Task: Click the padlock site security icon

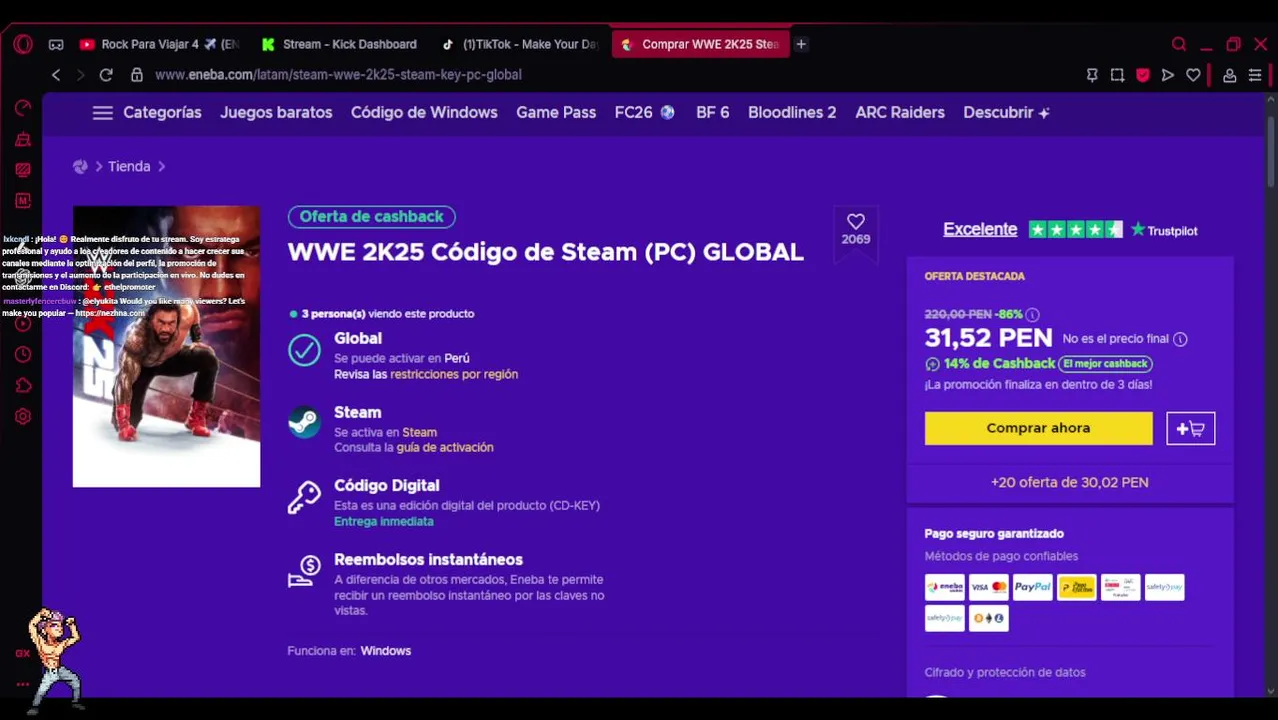Action: [136, 75]
